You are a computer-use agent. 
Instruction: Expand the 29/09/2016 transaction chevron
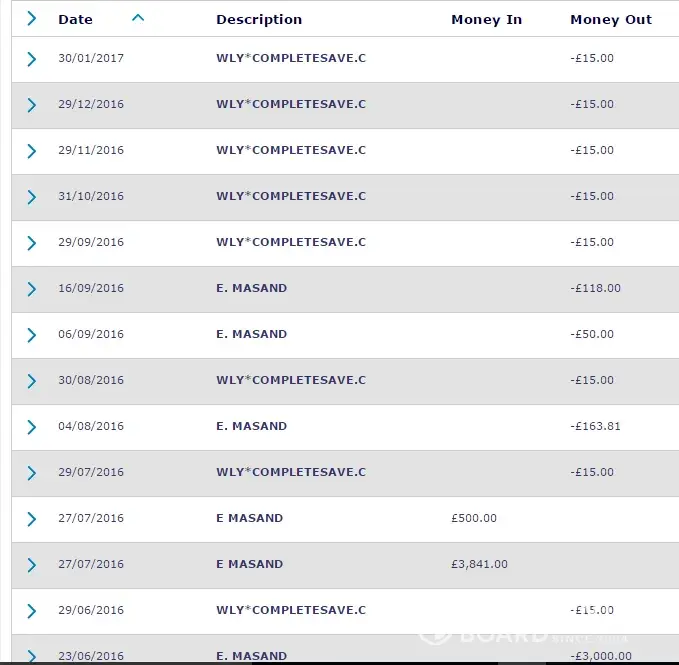click(x=32, y=243)
